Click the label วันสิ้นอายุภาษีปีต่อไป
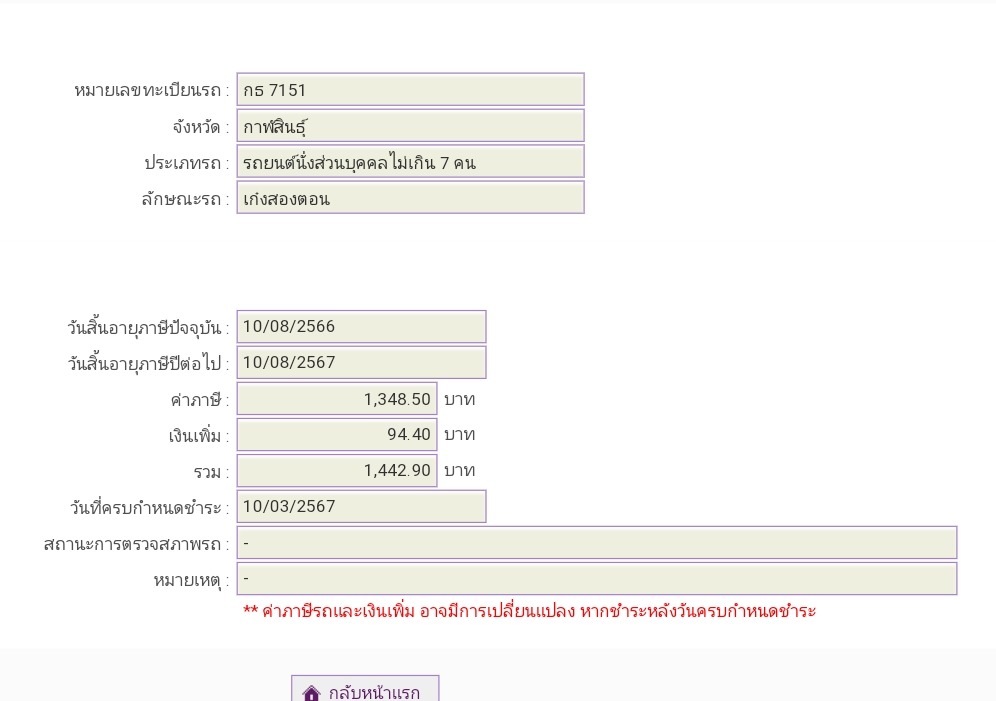 [x=148, y=364]
